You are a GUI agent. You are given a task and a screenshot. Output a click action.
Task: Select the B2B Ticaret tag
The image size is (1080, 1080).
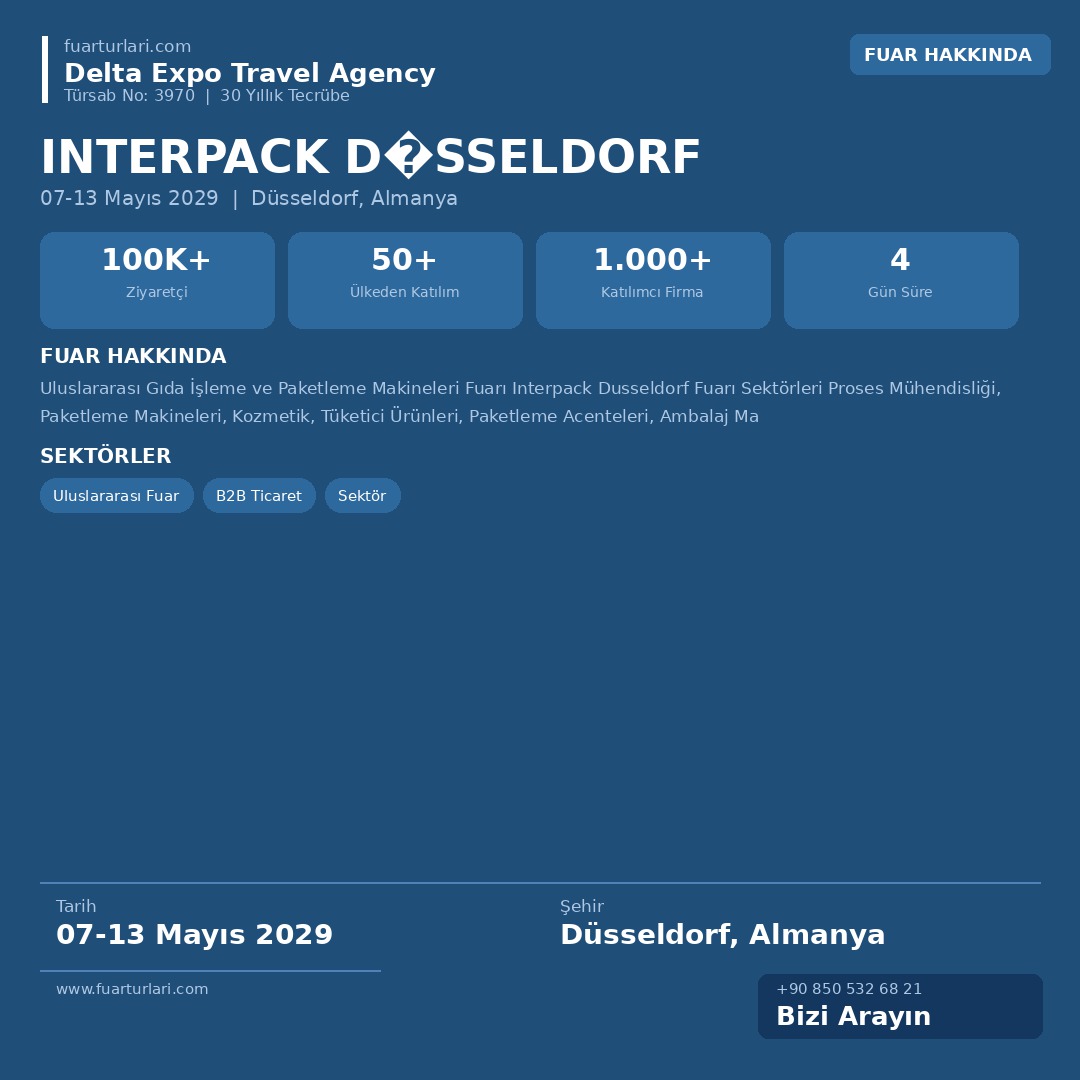coord(259,495)
